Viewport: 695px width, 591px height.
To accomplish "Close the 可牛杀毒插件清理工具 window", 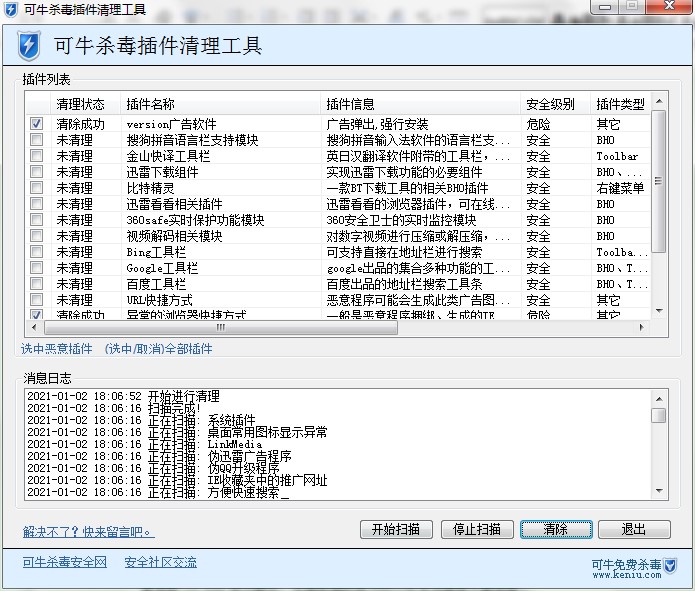I will pyautogui.click(x=669, y=6).
